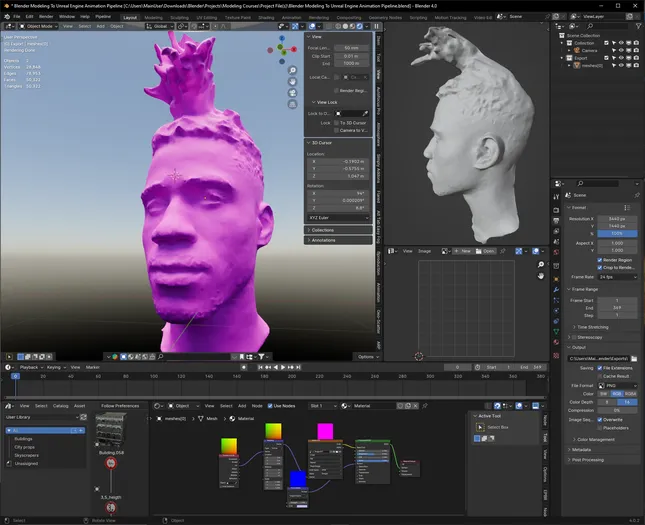Open the Render menu
This screenshot has height=525, width=645.
point(46,17)
